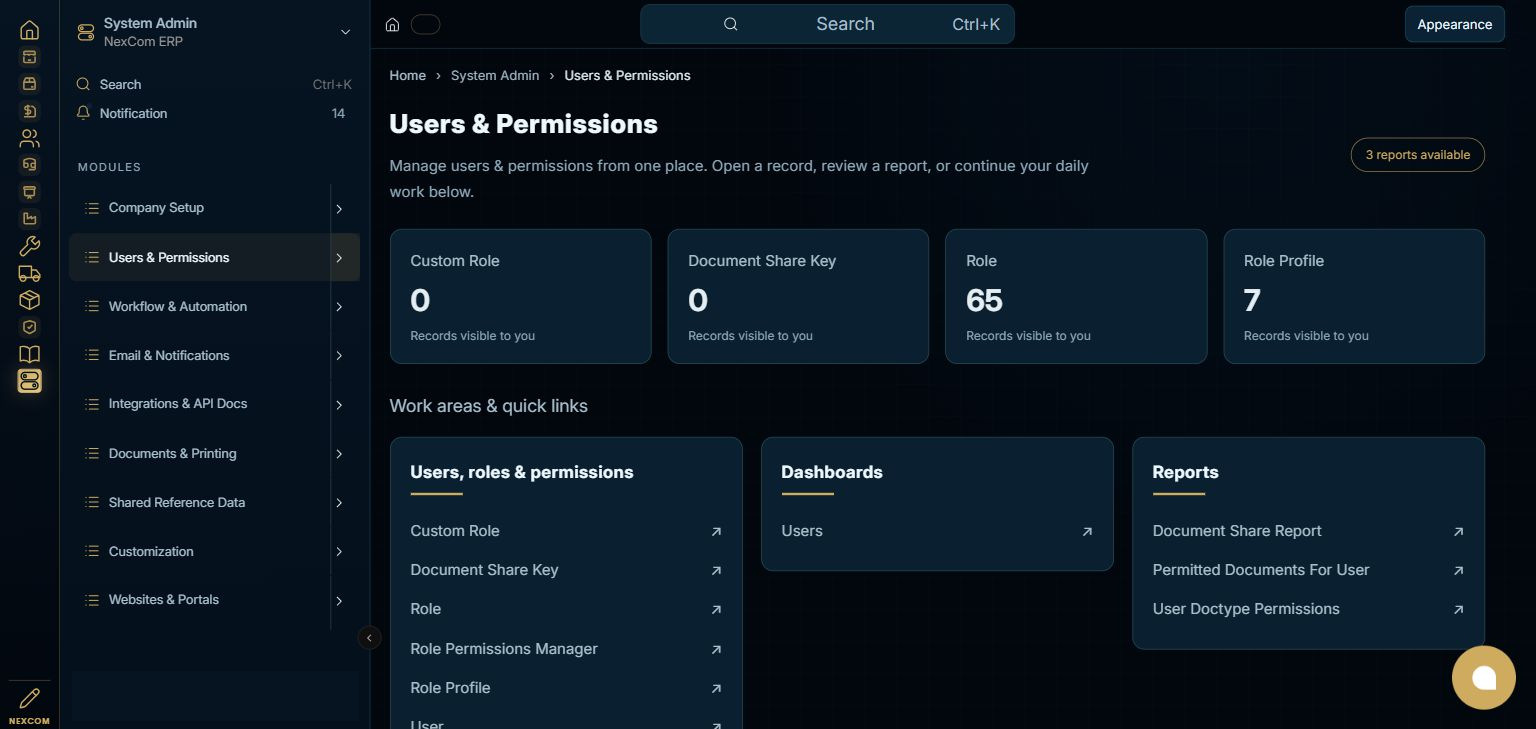1536x729 pixels.
Task: Click the arrow icon beside Users dashboard
Action: pos(1087,532)
